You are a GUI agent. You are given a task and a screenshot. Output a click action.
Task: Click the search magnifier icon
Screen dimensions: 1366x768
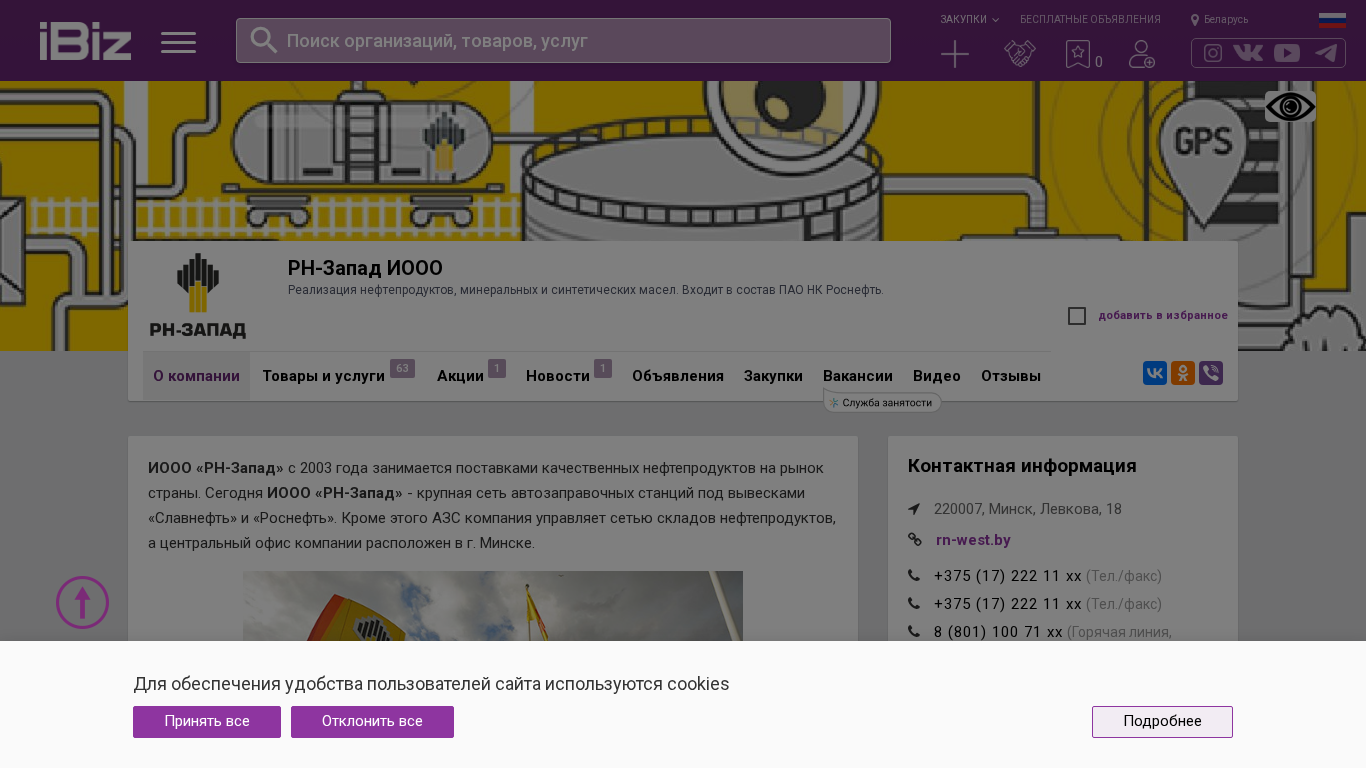coord(263,40)
